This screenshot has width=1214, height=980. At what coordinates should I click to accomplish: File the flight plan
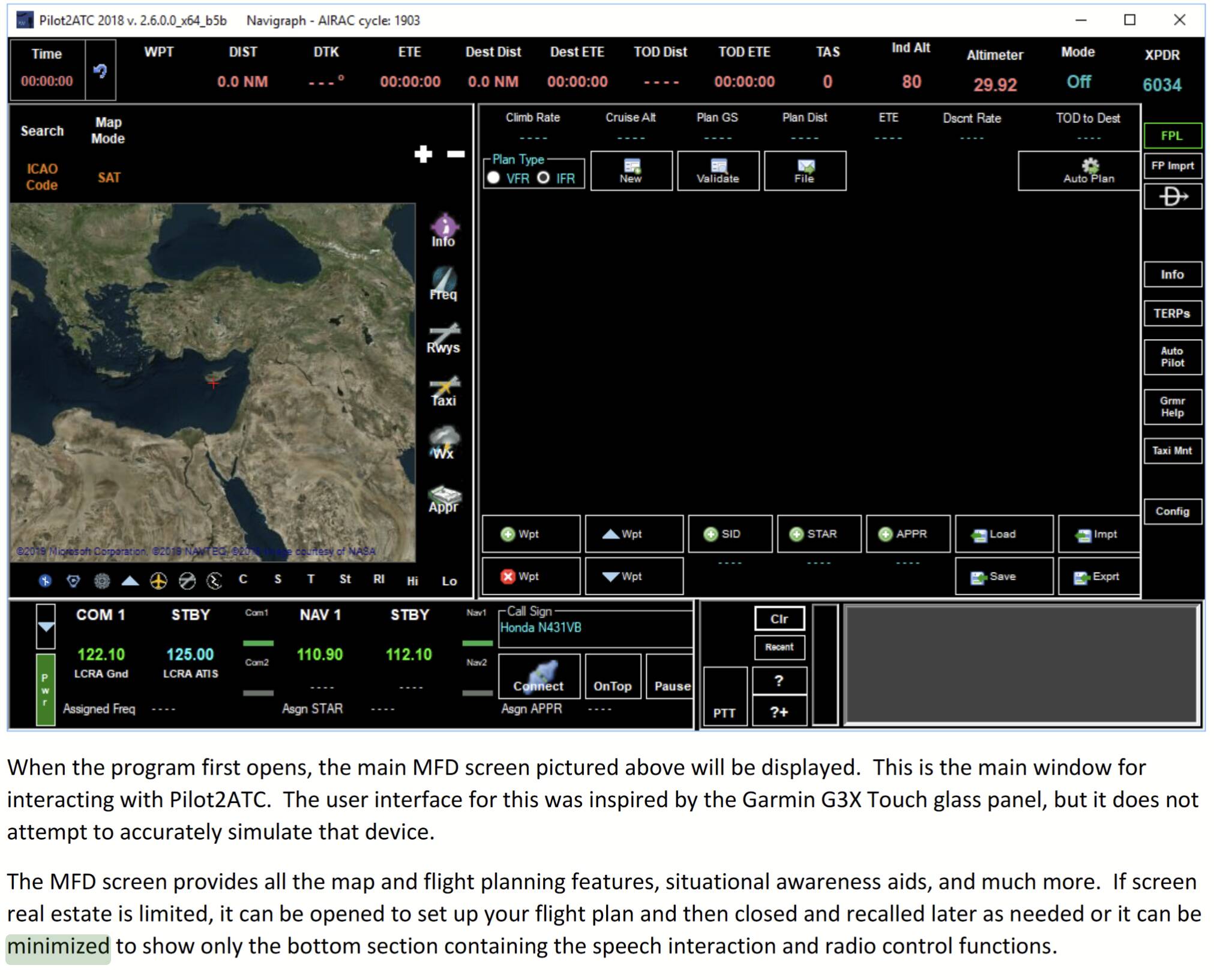(805, 171)
